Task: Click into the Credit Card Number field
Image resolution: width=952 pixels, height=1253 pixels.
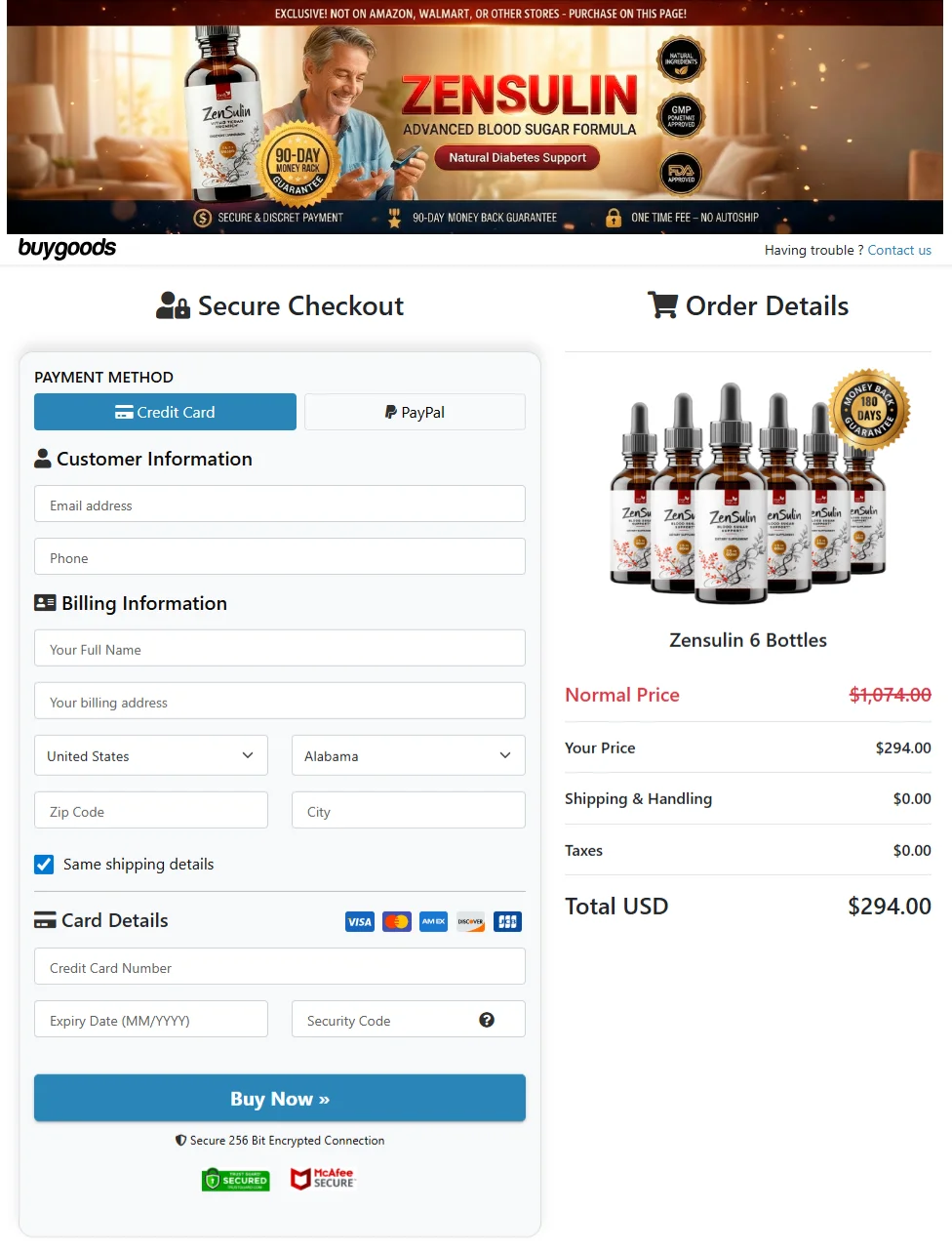Action: 280,966
